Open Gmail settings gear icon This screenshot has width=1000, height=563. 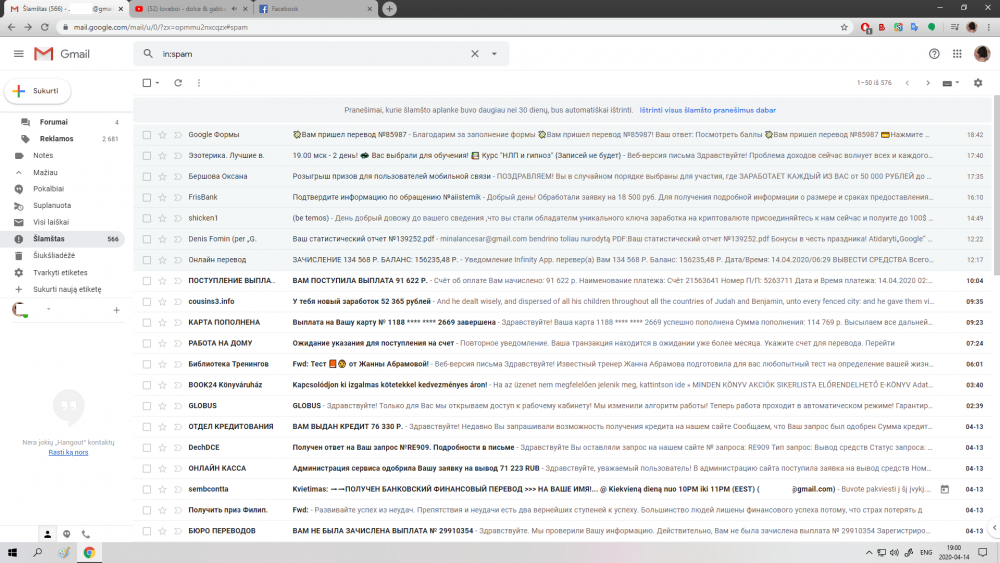978,83
